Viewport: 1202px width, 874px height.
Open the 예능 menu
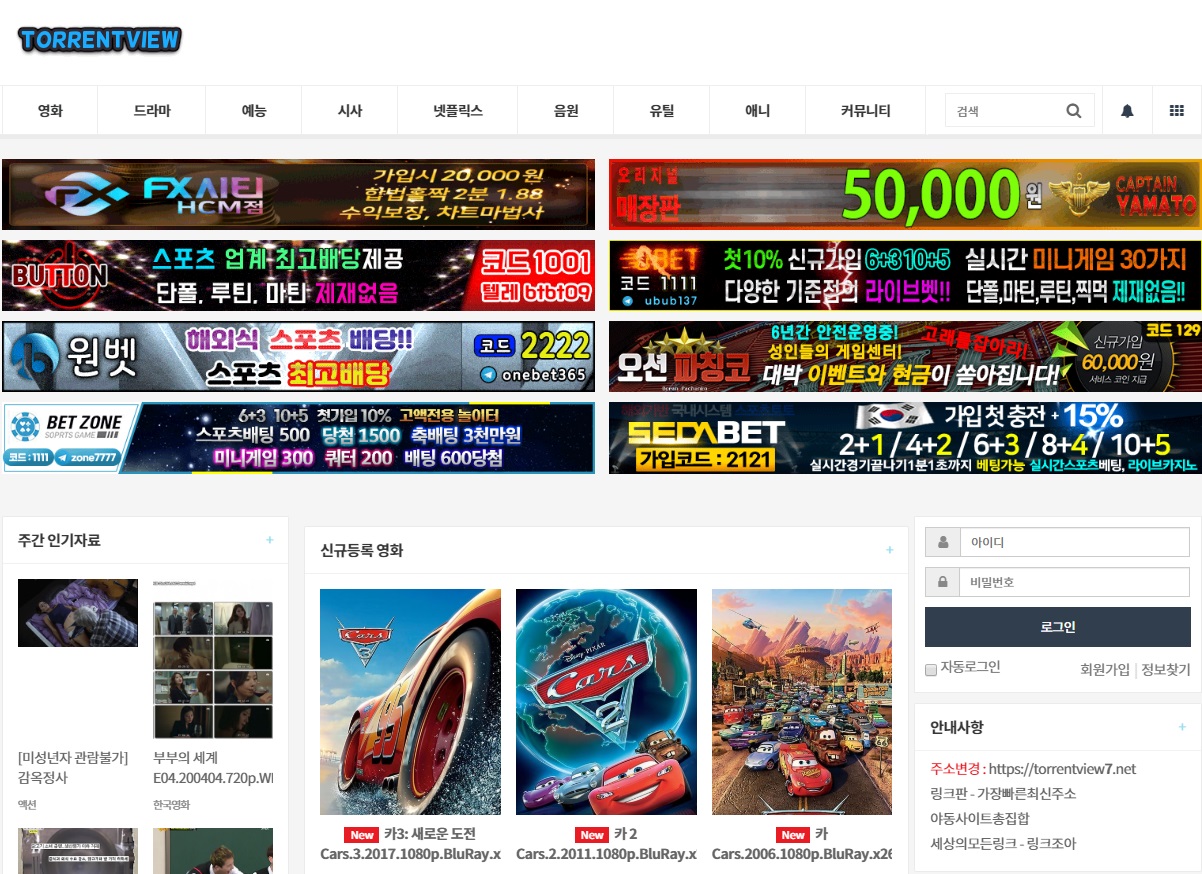coord(254,111)
